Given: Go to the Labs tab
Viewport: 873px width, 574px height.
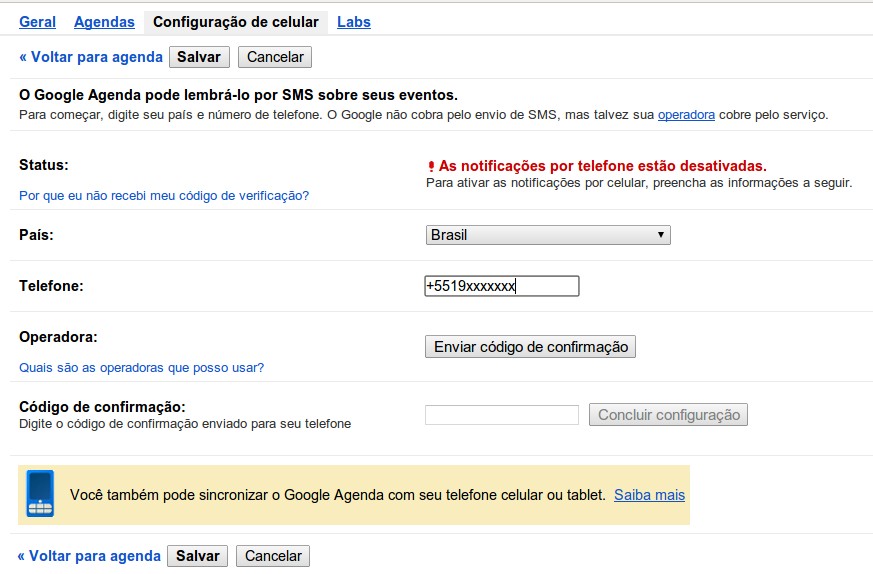Looking at the screenshot, I should pyautogui.click(x=354, y=22).
